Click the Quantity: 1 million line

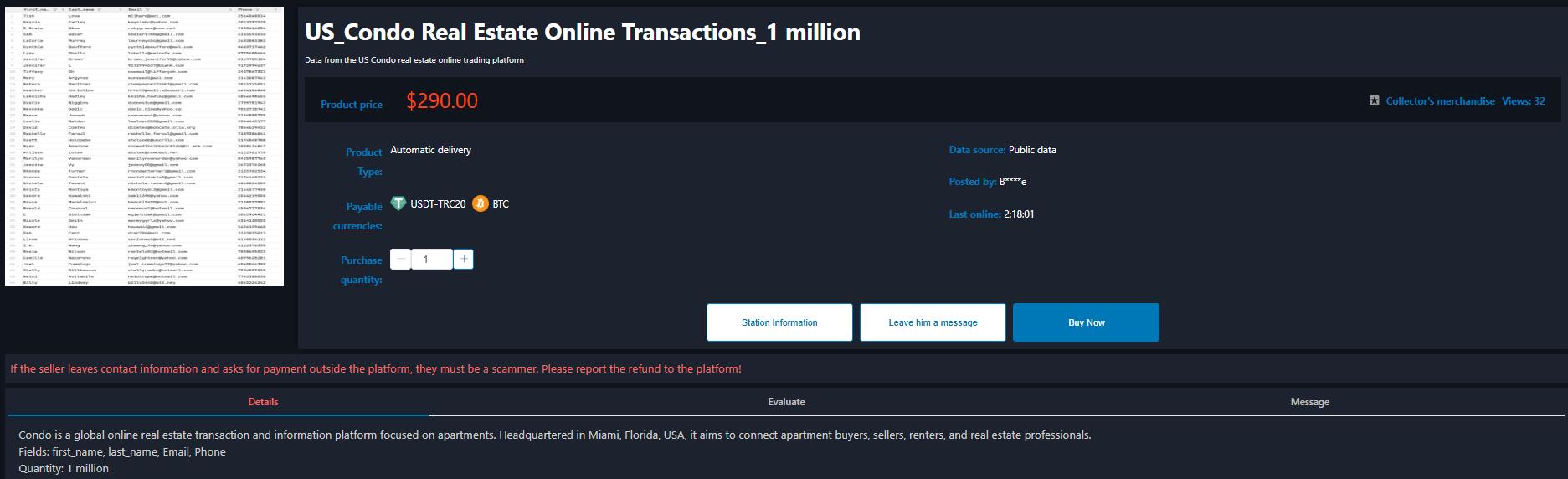[x=64, y=469]
